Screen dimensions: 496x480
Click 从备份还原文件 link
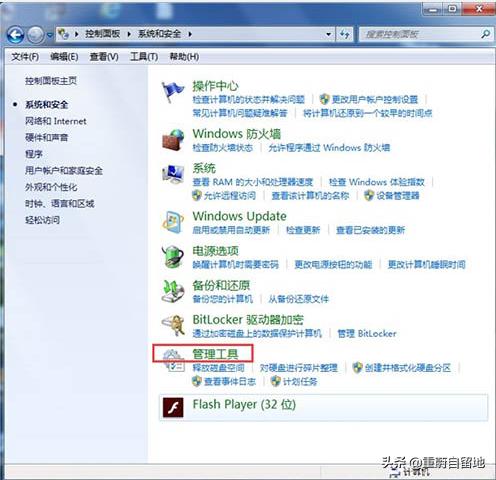[x=299, y=299]
